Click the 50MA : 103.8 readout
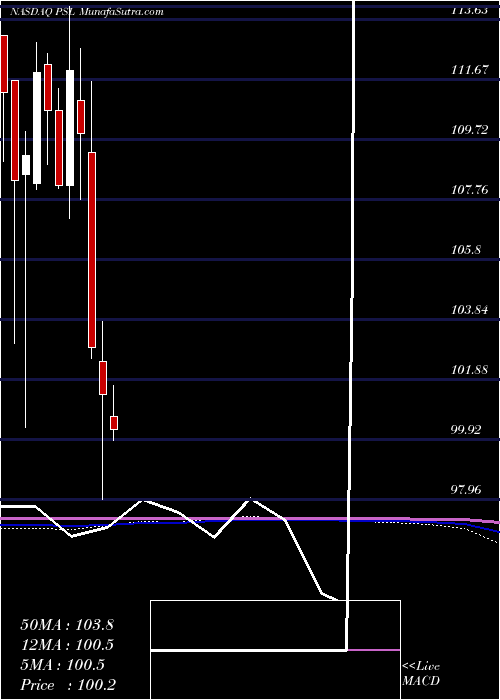 point(67,625)
